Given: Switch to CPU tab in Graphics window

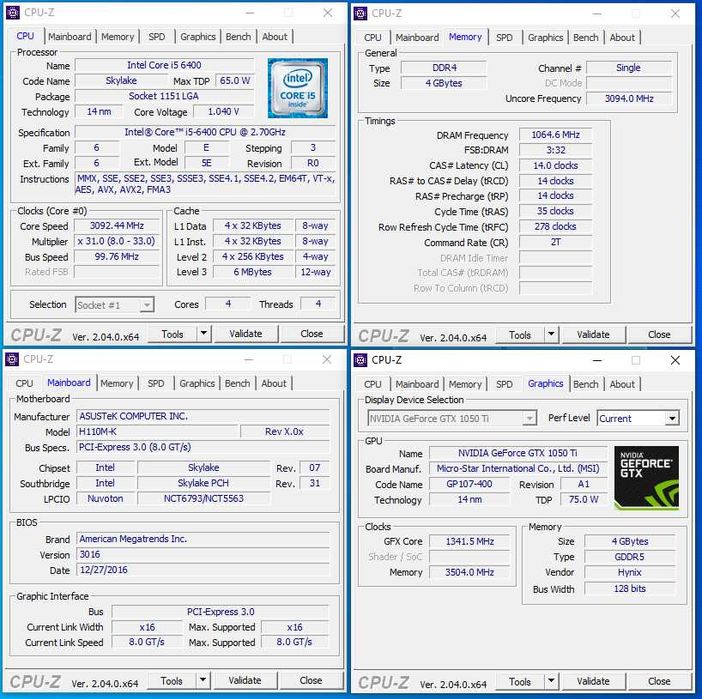Looking at the screenshot, I should coord(373,385).
